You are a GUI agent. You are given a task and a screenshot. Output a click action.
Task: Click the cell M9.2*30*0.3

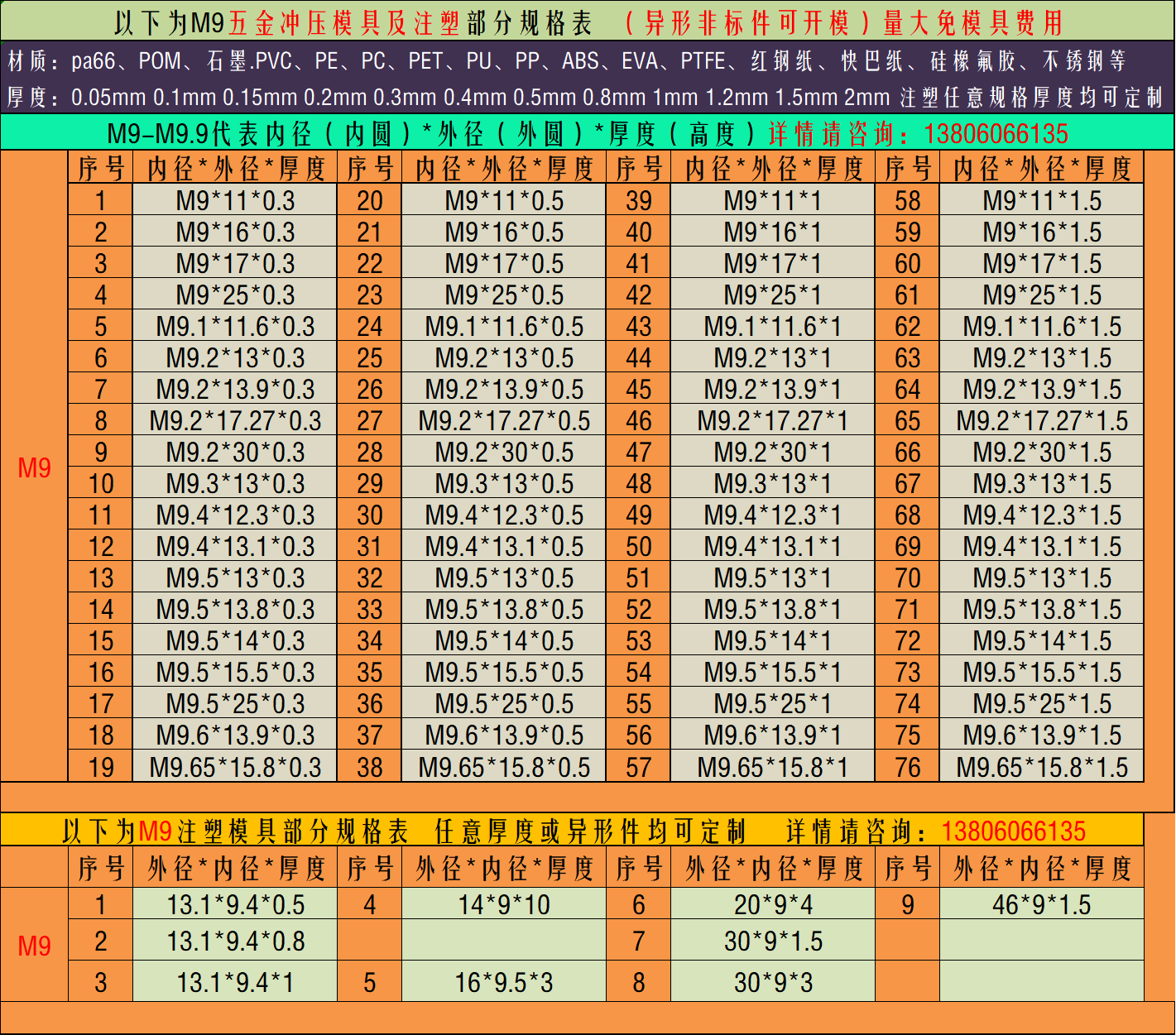point(235,452)
